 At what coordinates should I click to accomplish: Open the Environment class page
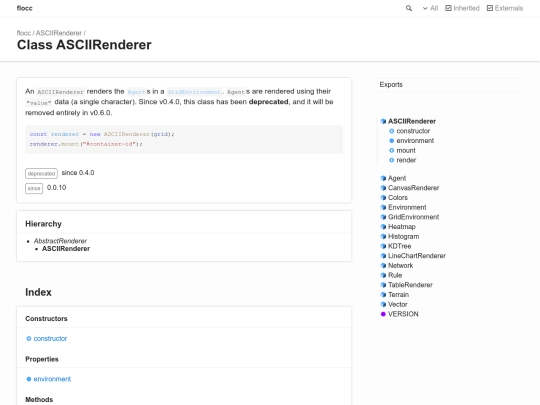[407, 207]
